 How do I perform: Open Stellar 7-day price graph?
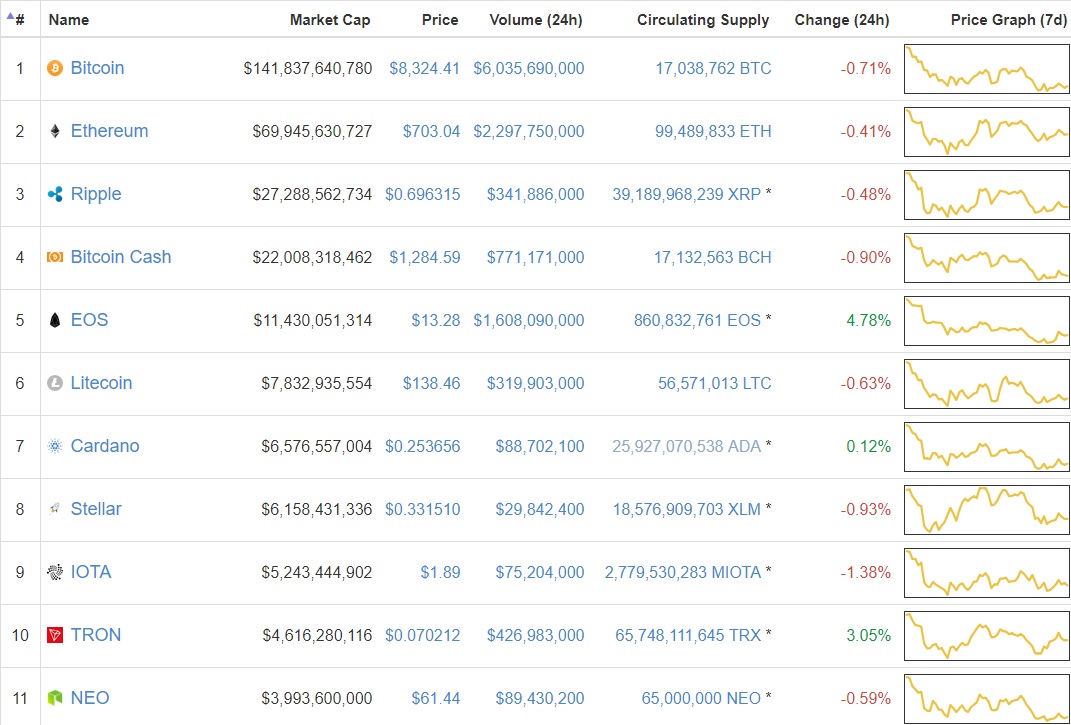[987, 510]
